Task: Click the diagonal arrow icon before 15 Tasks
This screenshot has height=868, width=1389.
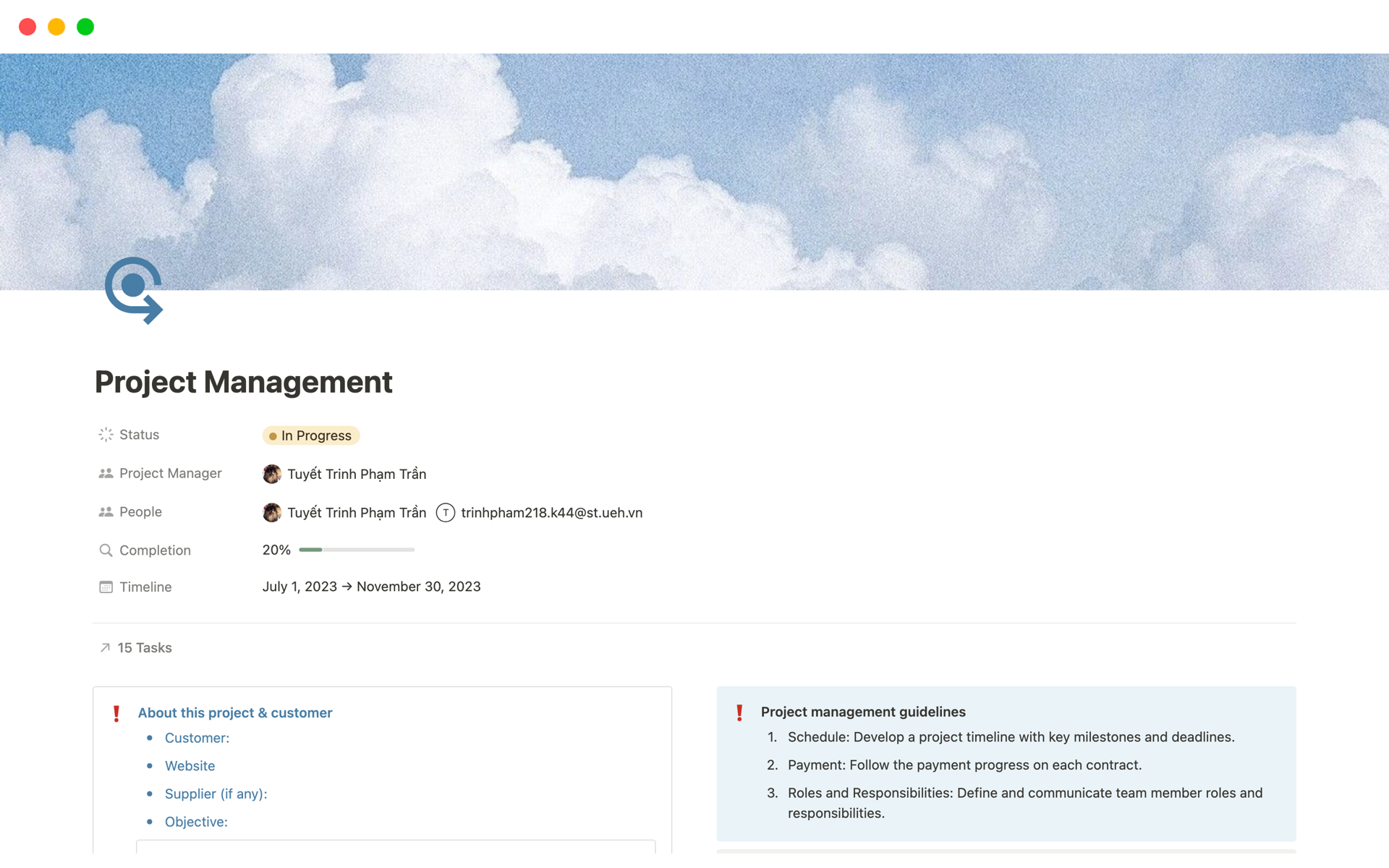Action: [x=104, y=647]
